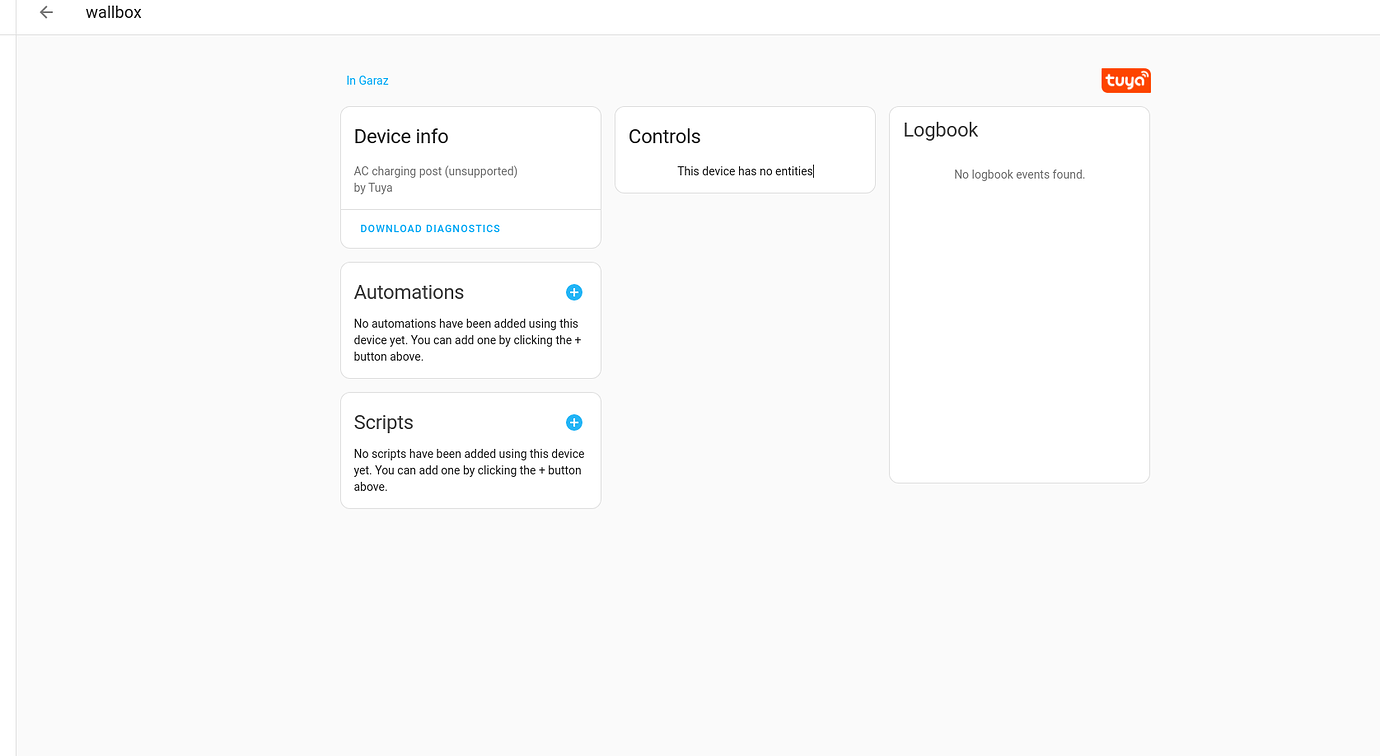Click the Controls panel title
1380x756 pixels.
[663, 136]
